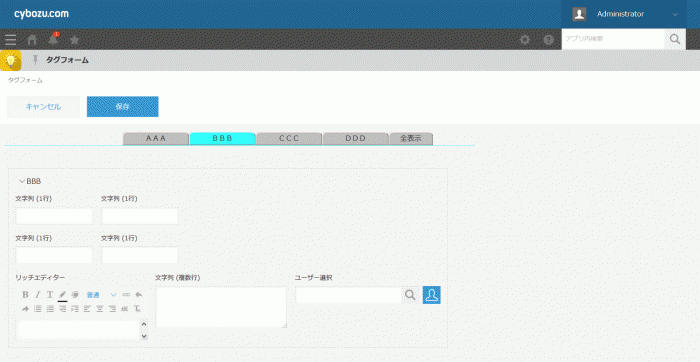Align text left in the rich editor
The height and width of the screenshot is (362, 700).
coord(87,308)
